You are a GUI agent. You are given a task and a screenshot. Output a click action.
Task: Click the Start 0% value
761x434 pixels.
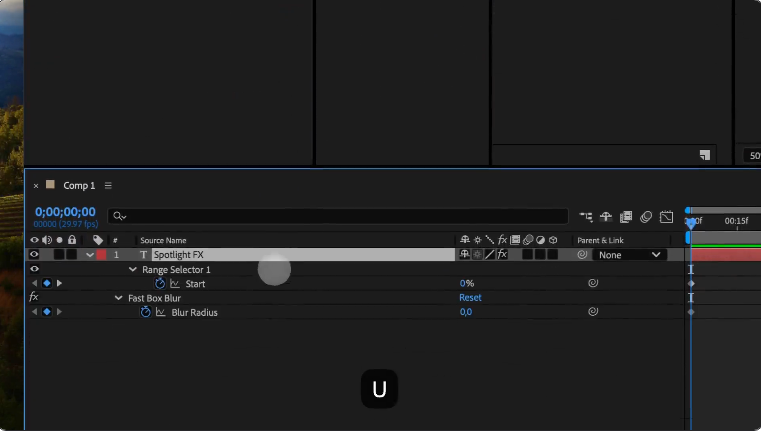tap(467, 284)
